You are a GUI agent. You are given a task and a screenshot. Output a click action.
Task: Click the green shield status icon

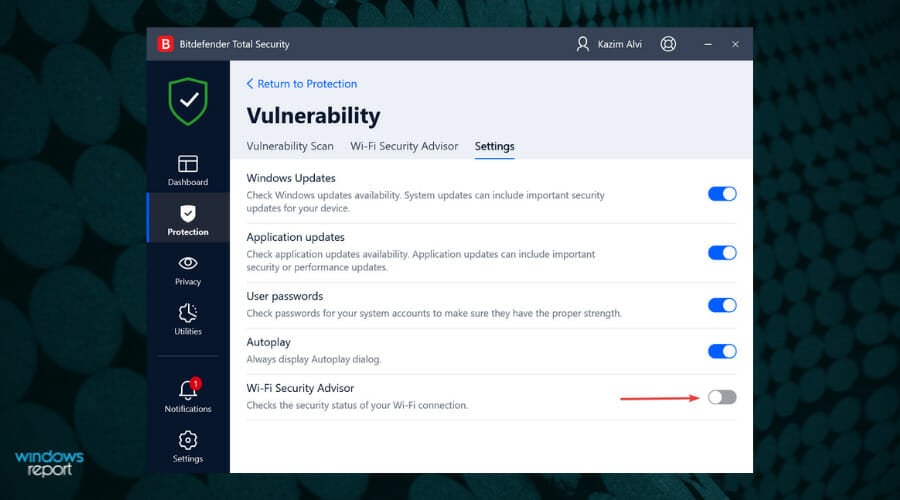pyautogui.click(x=188, y=101)
